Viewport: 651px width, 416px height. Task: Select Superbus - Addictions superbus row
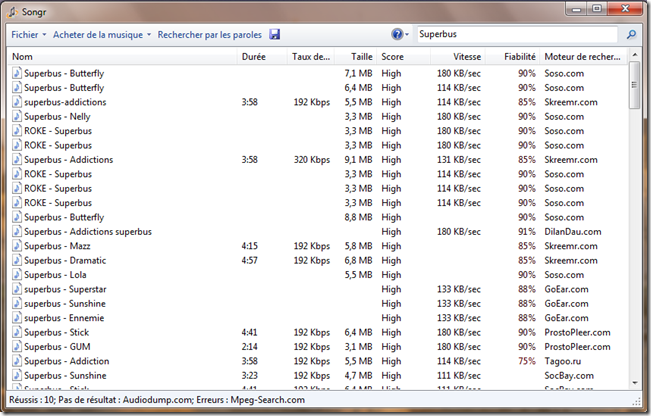tap(318, 231)
